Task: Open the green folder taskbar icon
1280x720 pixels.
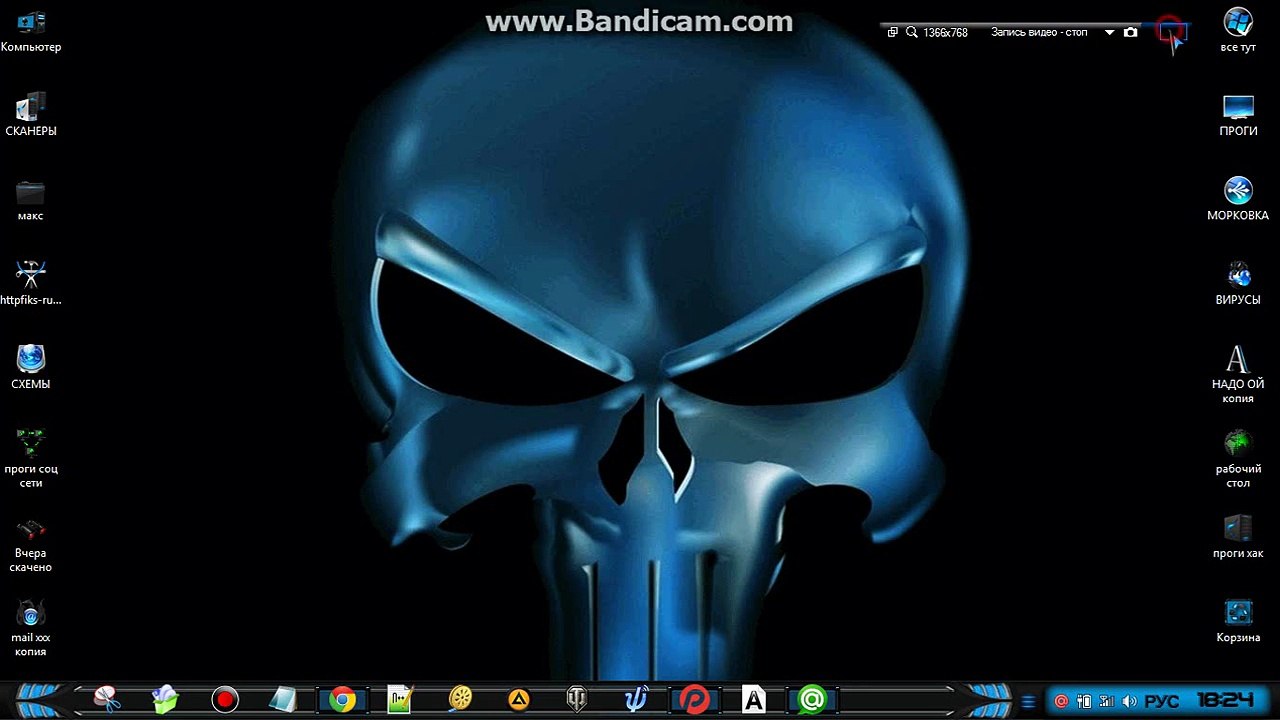Action: [x=165, y=699]
